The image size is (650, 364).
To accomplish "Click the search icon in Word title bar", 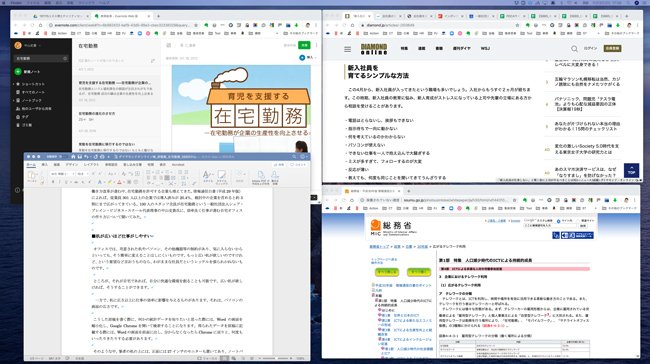I will click(294, 157).
